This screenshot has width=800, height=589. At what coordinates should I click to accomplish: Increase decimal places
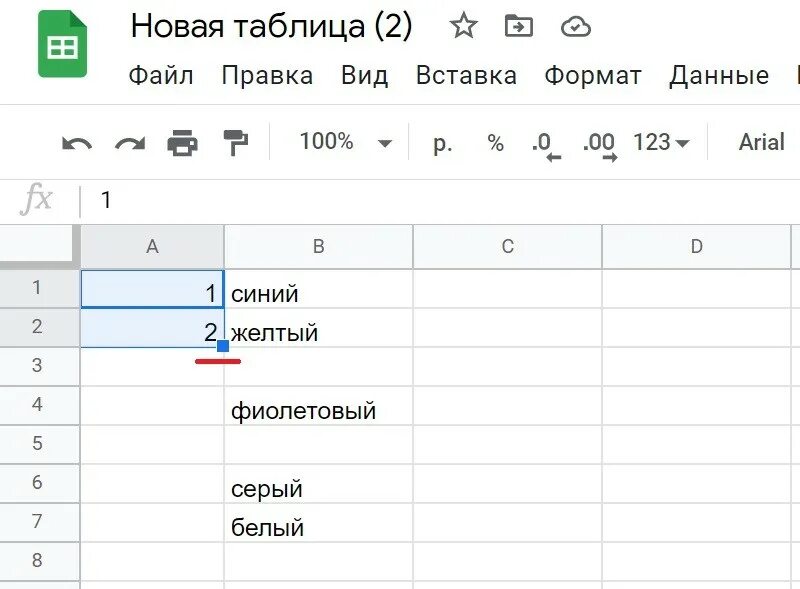(599, 144)
